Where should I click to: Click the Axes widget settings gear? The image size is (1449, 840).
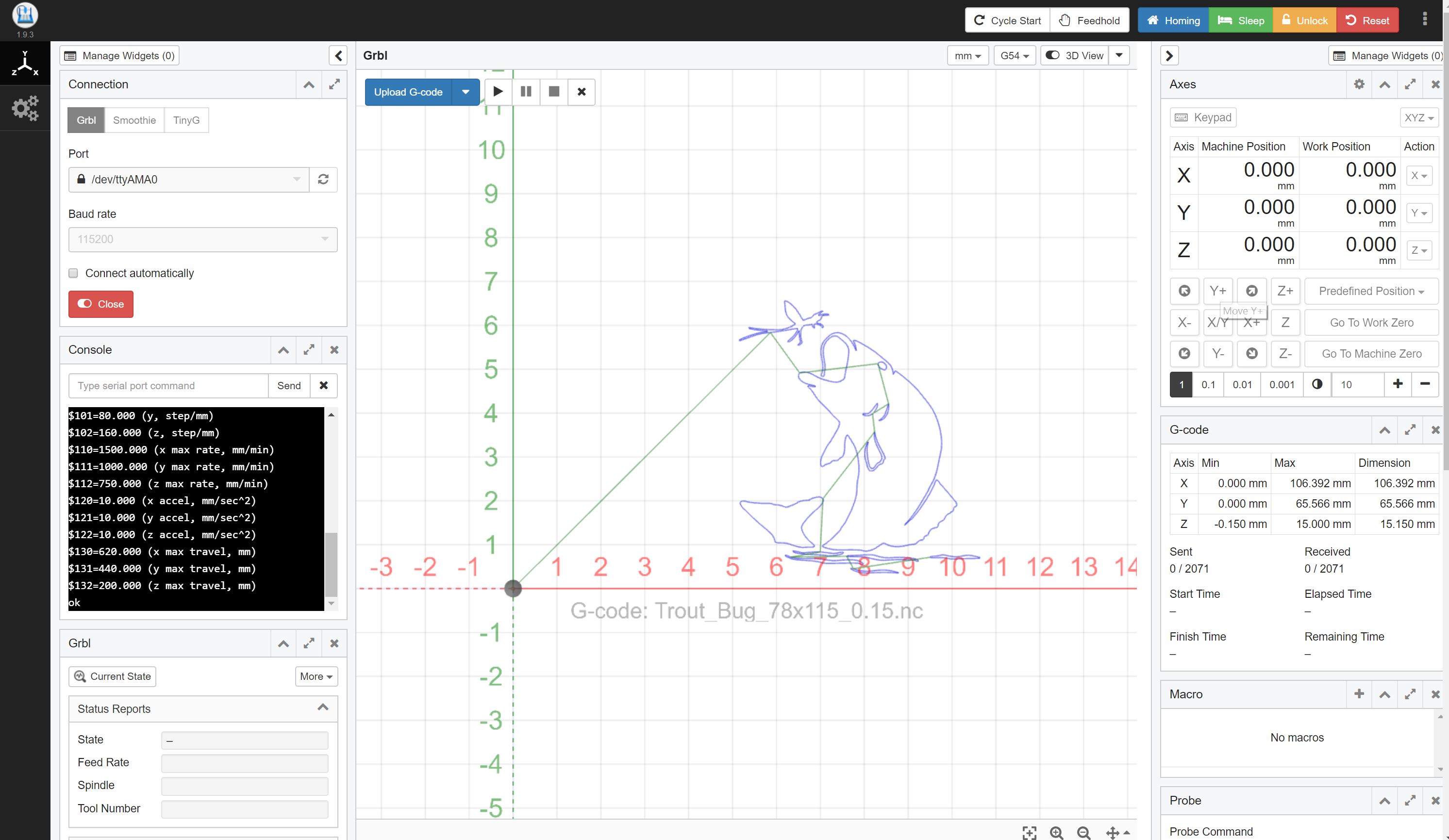pos(1359,84)
